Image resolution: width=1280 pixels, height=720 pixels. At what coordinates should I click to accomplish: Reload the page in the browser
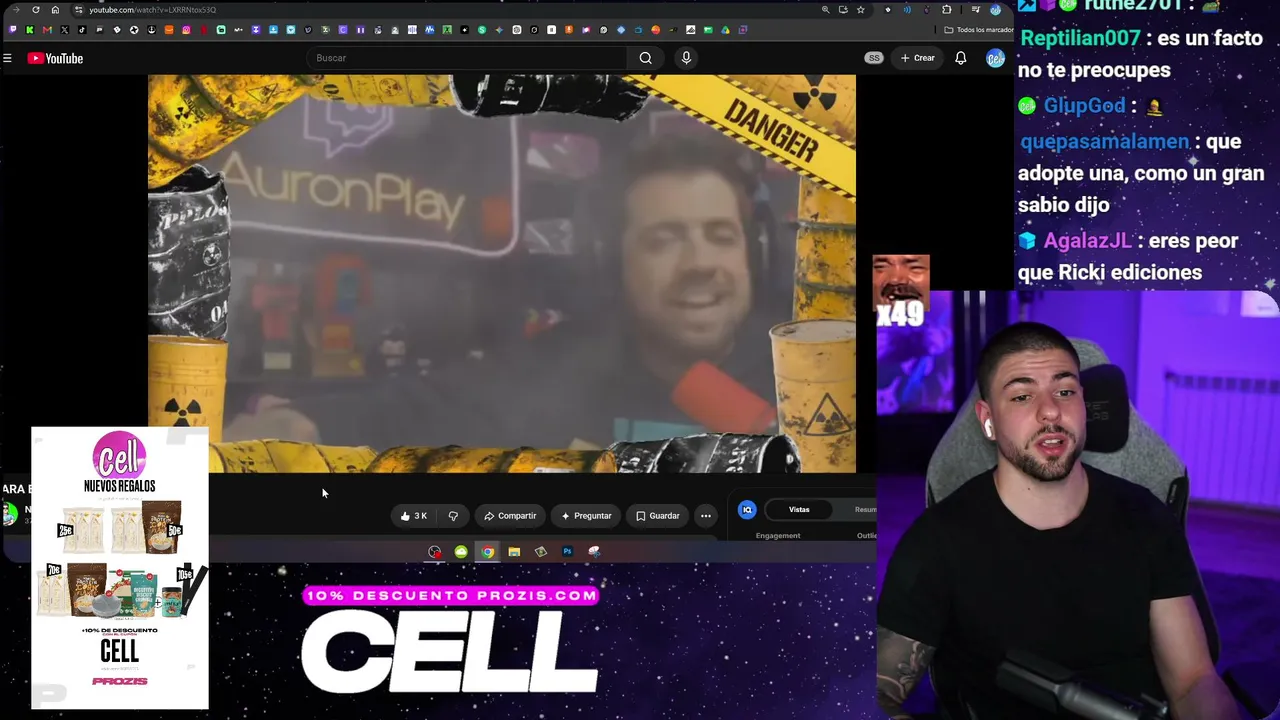(x=36, y=10)
